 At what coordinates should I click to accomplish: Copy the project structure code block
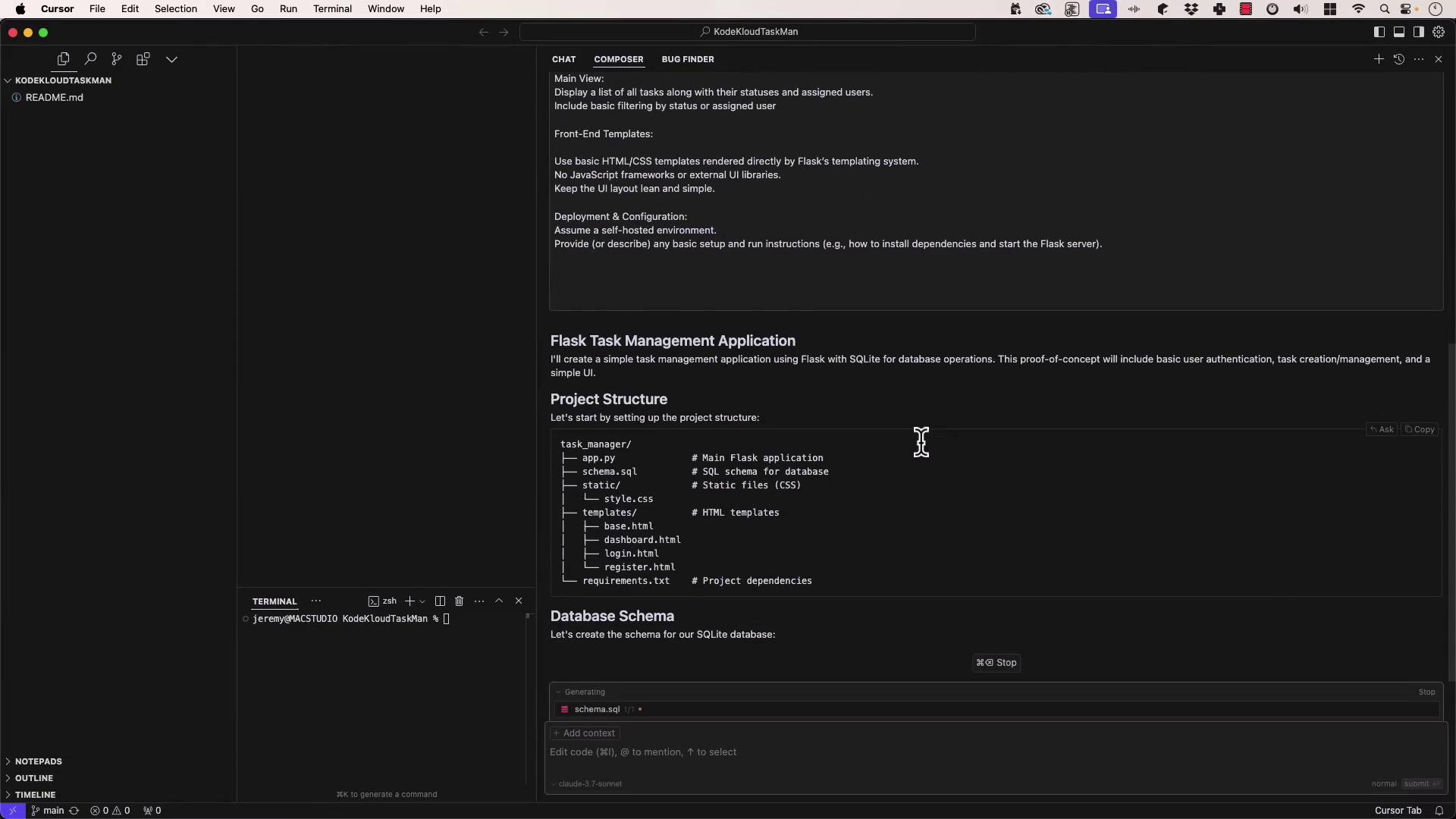[x=1420, y=430]
